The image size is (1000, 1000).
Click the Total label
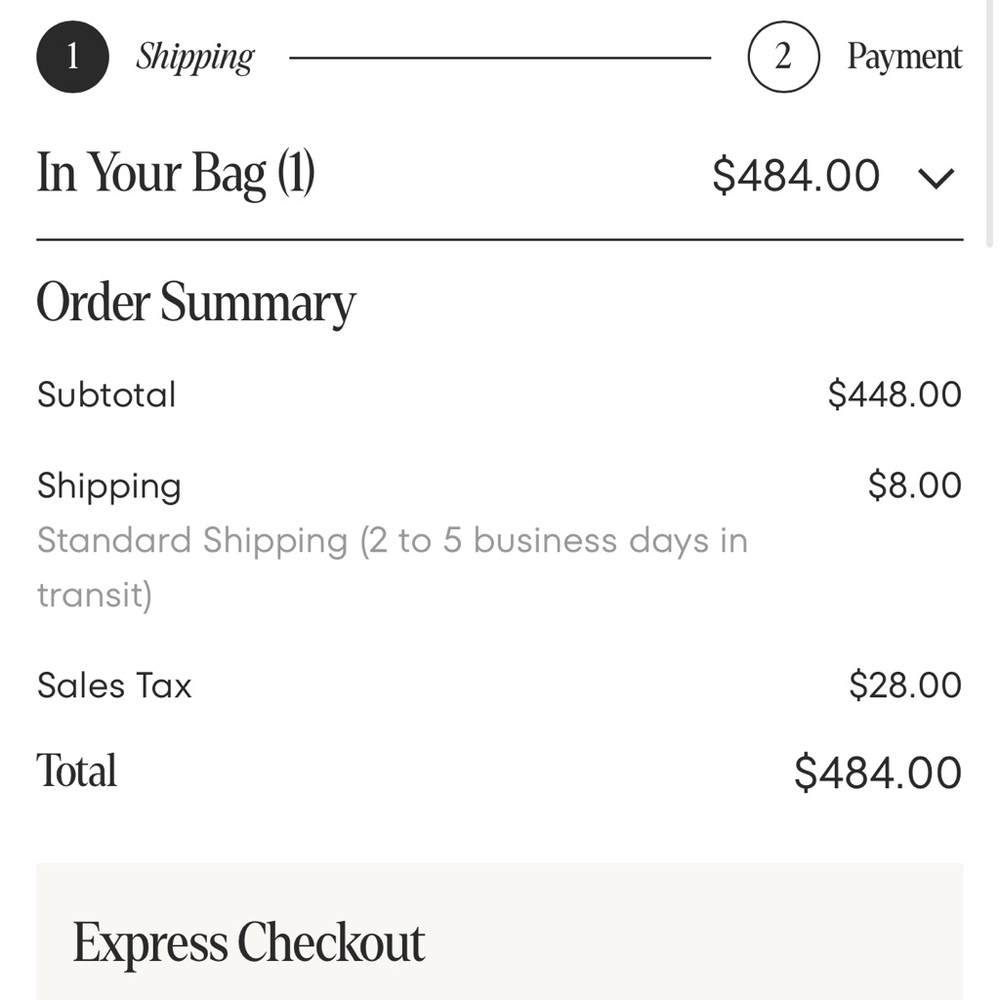coord(77,771)
